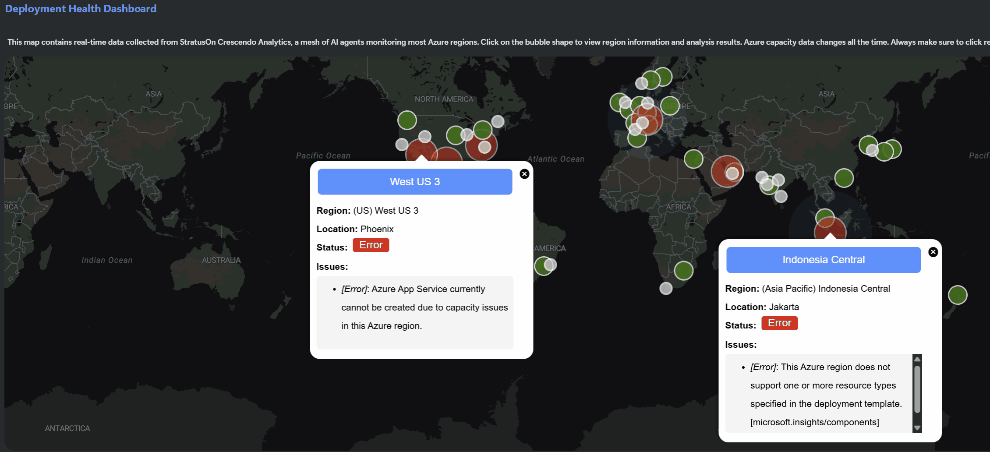Select the leftmost green bubble in North America
The width and height of the screenshot is (990, 452).
point(407,121)
